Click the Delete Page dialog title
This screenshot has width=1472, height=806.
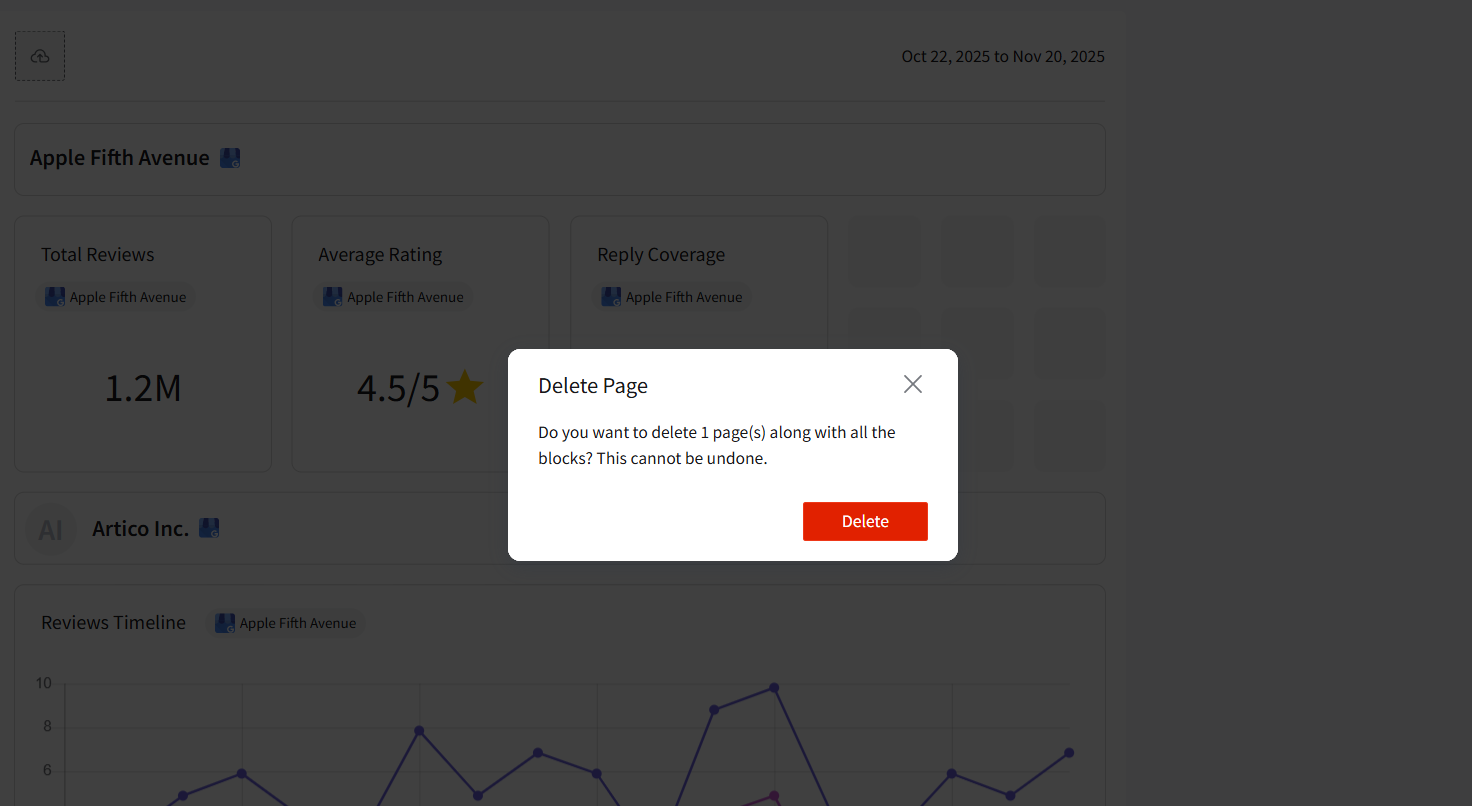593,386
